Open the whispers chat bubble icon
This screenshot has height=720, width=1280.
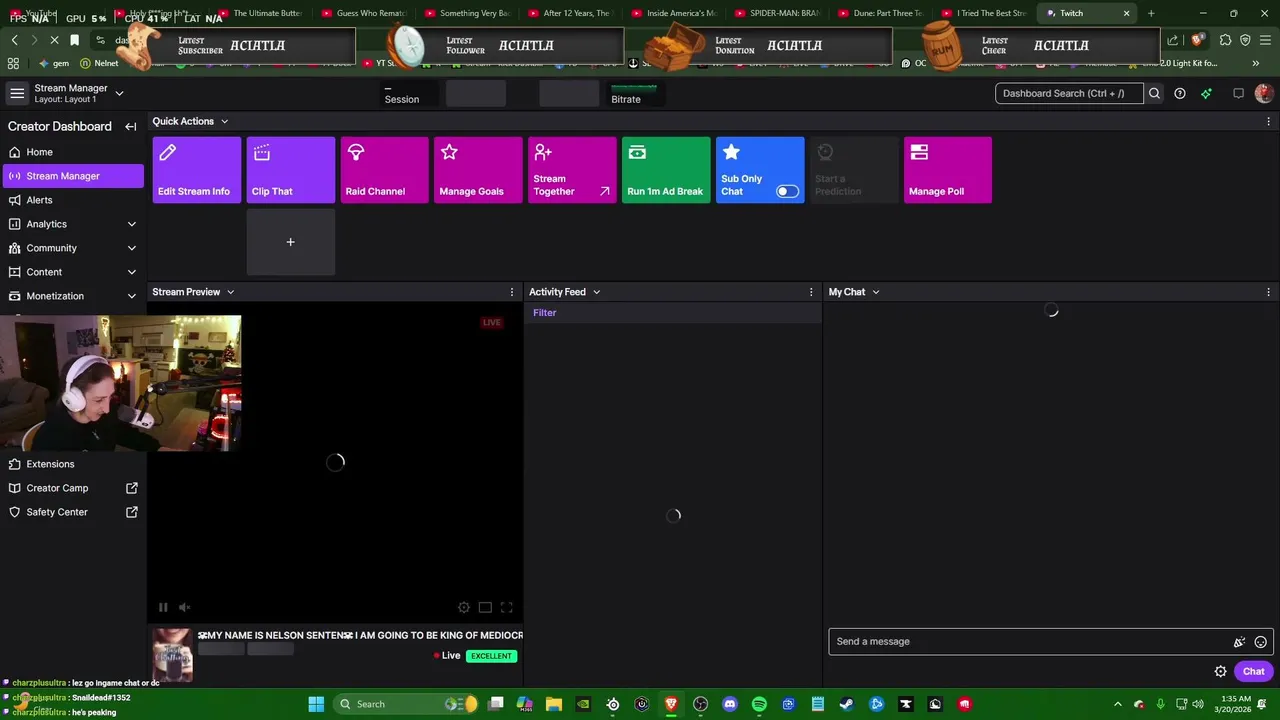coord(1238,93)
